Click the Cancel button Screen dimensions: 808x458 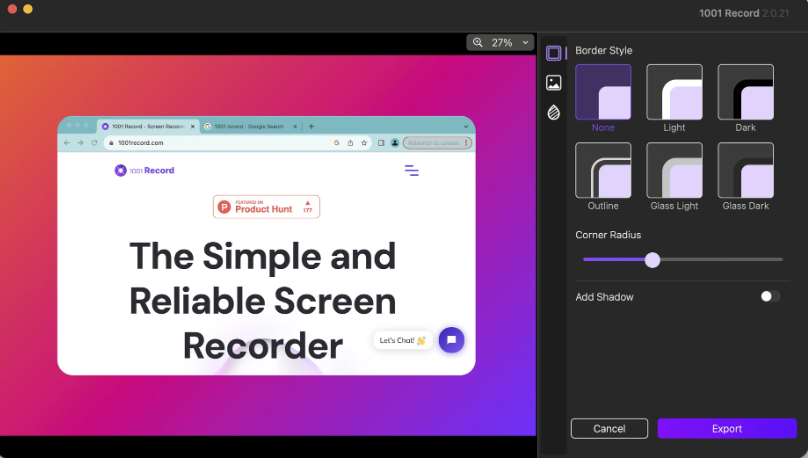[x=609, y=429]
